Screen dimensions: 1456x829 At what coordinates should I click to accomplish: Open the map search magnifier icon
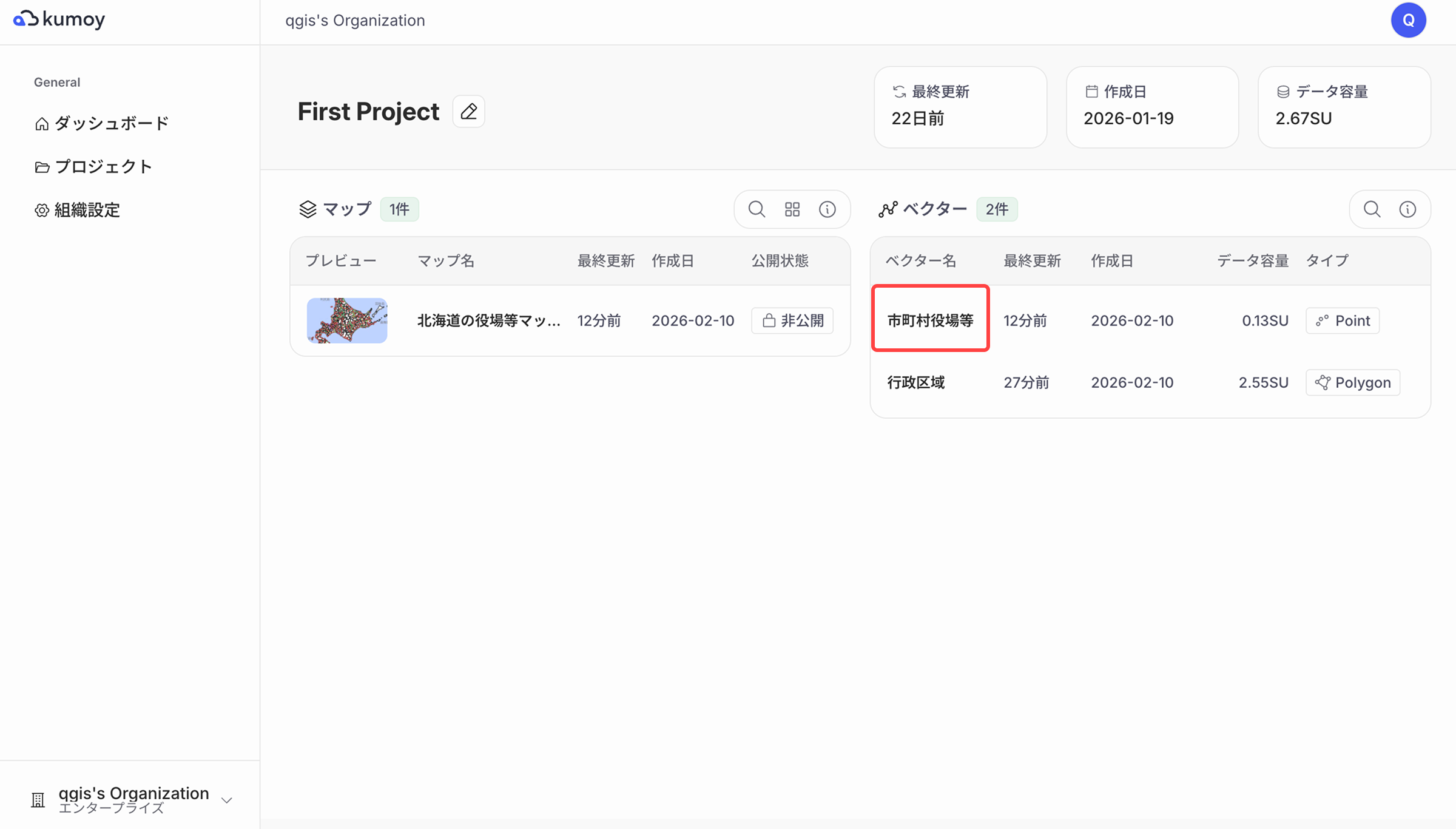pyautogui.click(x=757, y=209)
